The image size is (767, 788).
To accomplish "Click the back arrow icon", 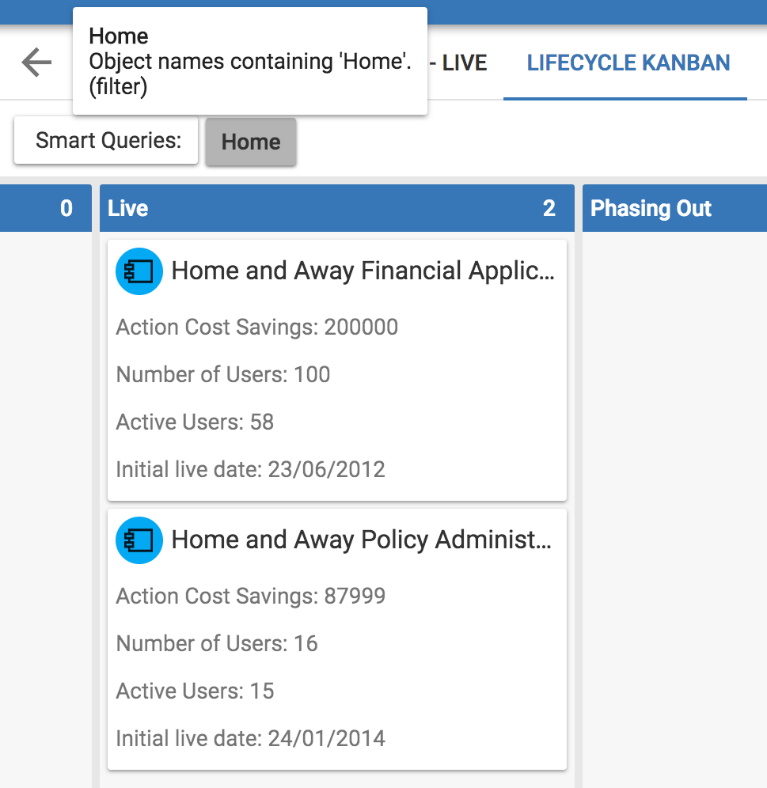I will 37,63.
